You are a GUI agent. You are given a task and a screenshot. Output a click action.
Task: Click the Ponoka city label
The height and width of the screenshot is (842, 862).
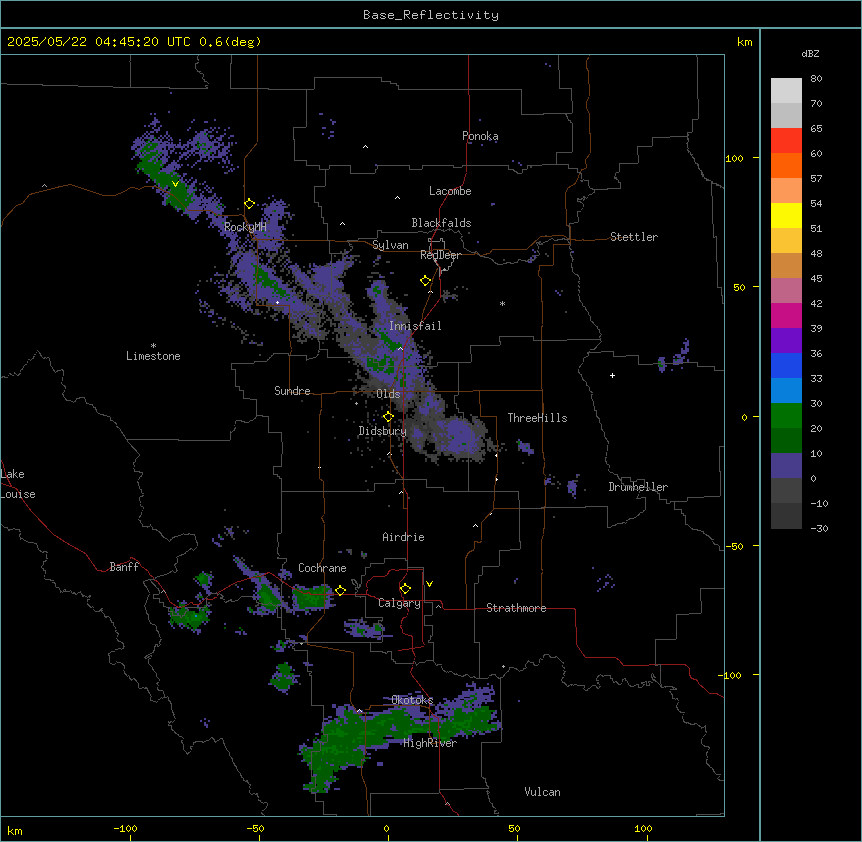(480, 136)
